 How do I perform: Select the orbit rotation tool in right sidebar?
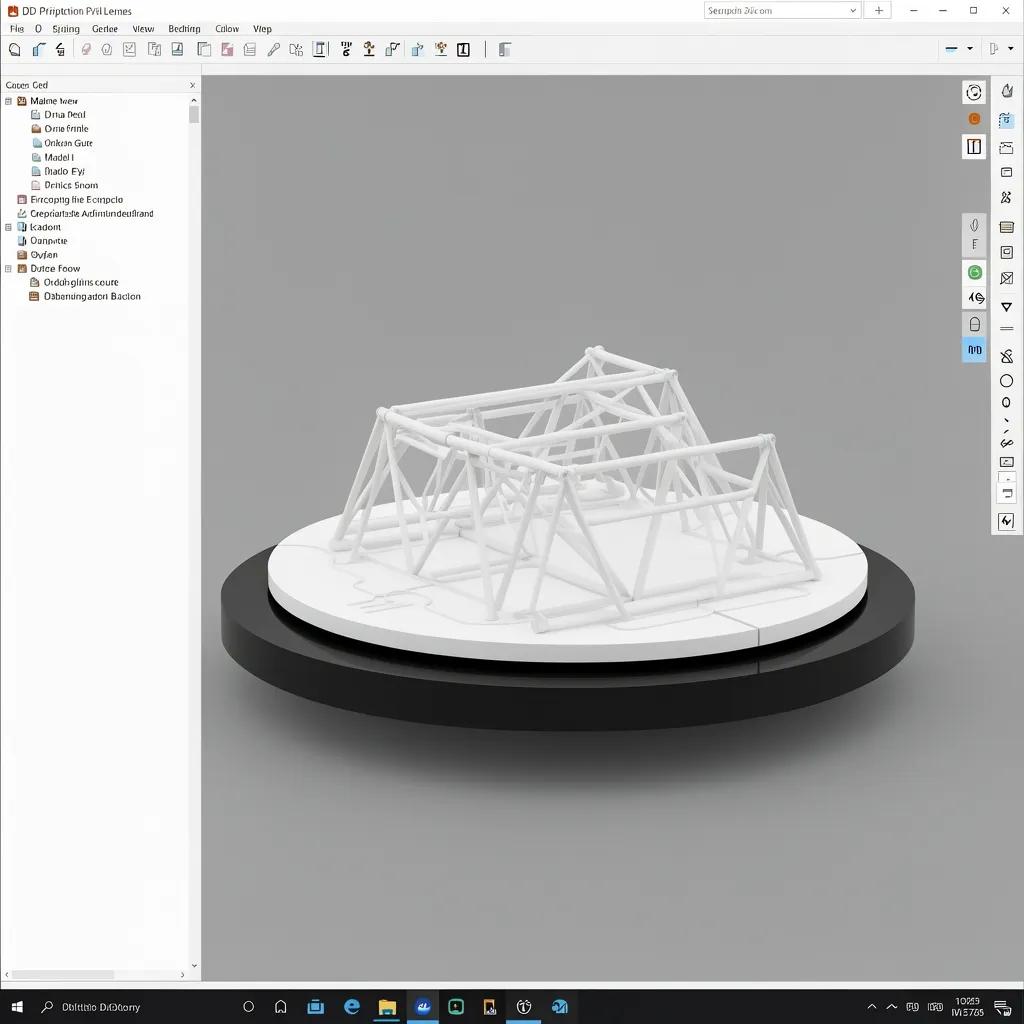tap(974, 91)
